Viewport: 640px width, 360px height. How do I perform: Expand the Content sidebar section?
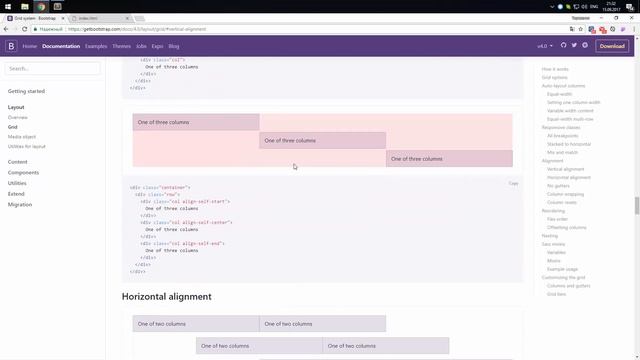(x=18, y=162)
